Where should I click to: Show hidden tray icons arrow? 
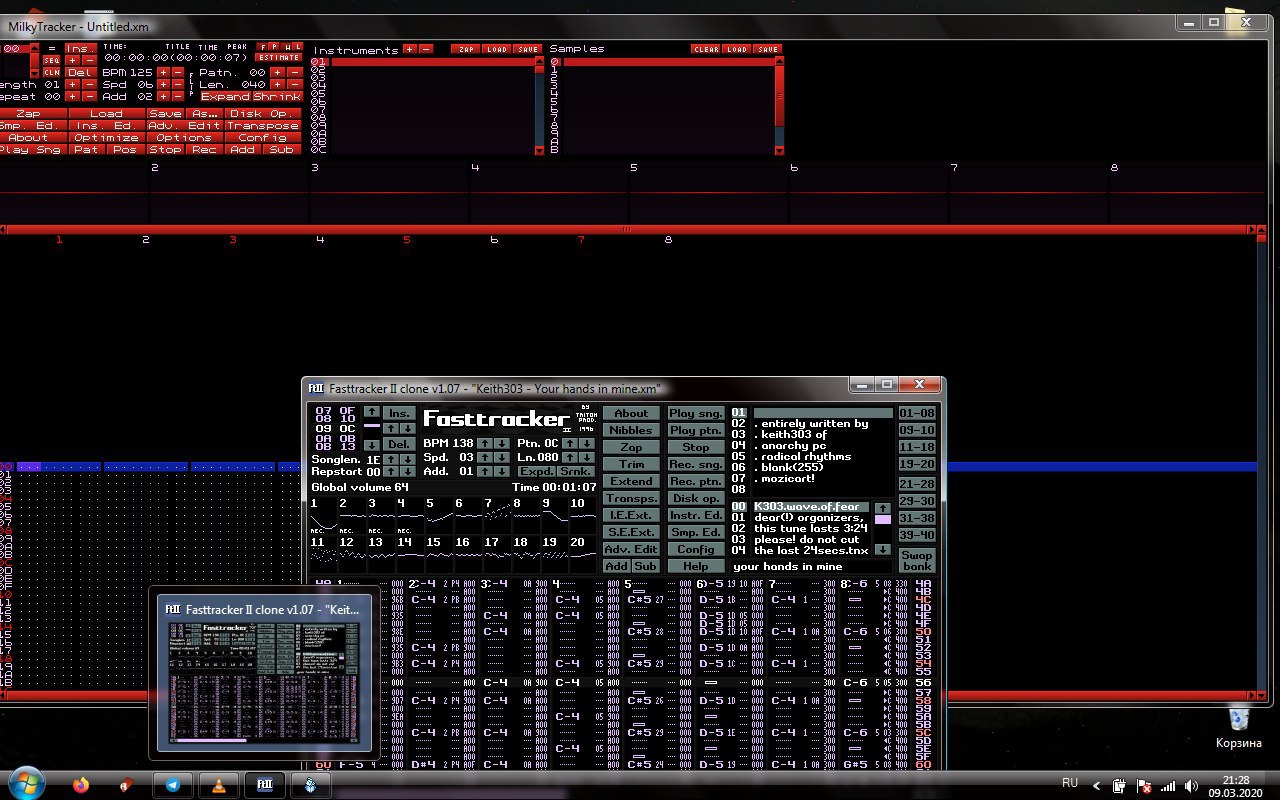(1095, 786)
